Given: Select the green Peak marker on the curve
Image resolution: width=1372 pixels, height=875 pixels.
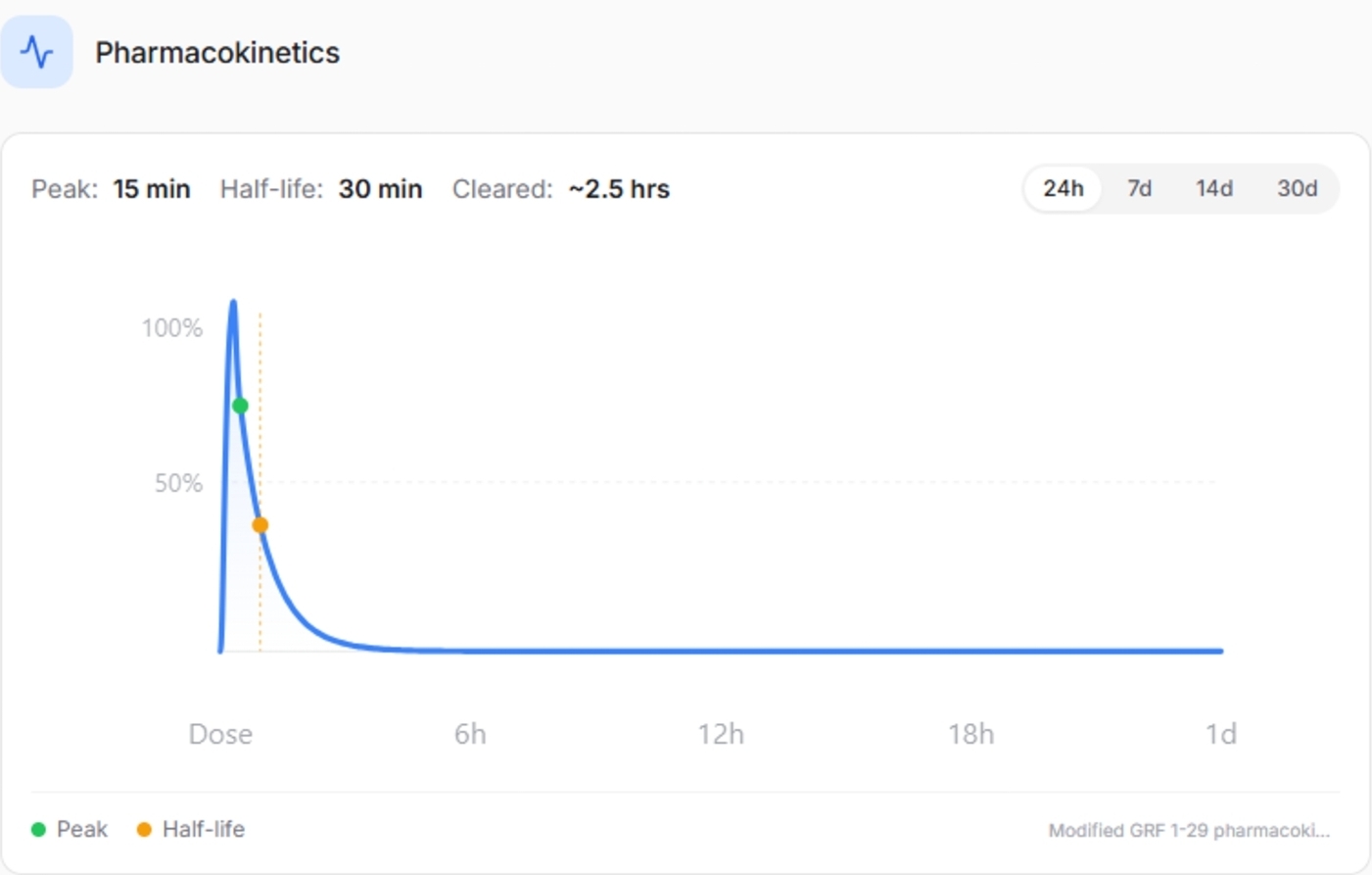Looking at the screenshot, I should (242, 405).
